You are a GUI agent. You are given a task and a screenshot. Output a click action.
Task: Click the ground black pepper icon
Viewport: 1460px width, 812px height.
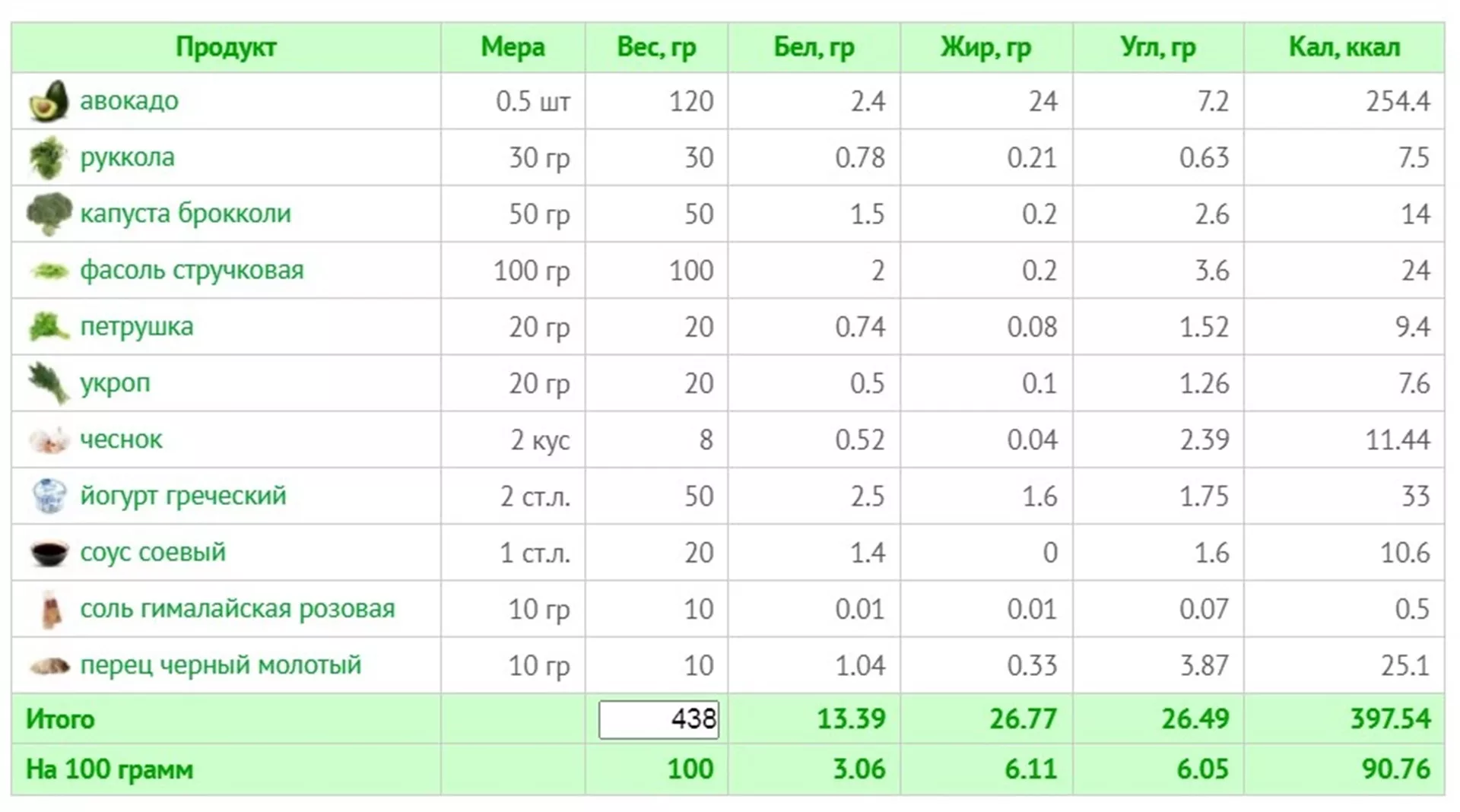pyautogui.click(x=49, y=666)
